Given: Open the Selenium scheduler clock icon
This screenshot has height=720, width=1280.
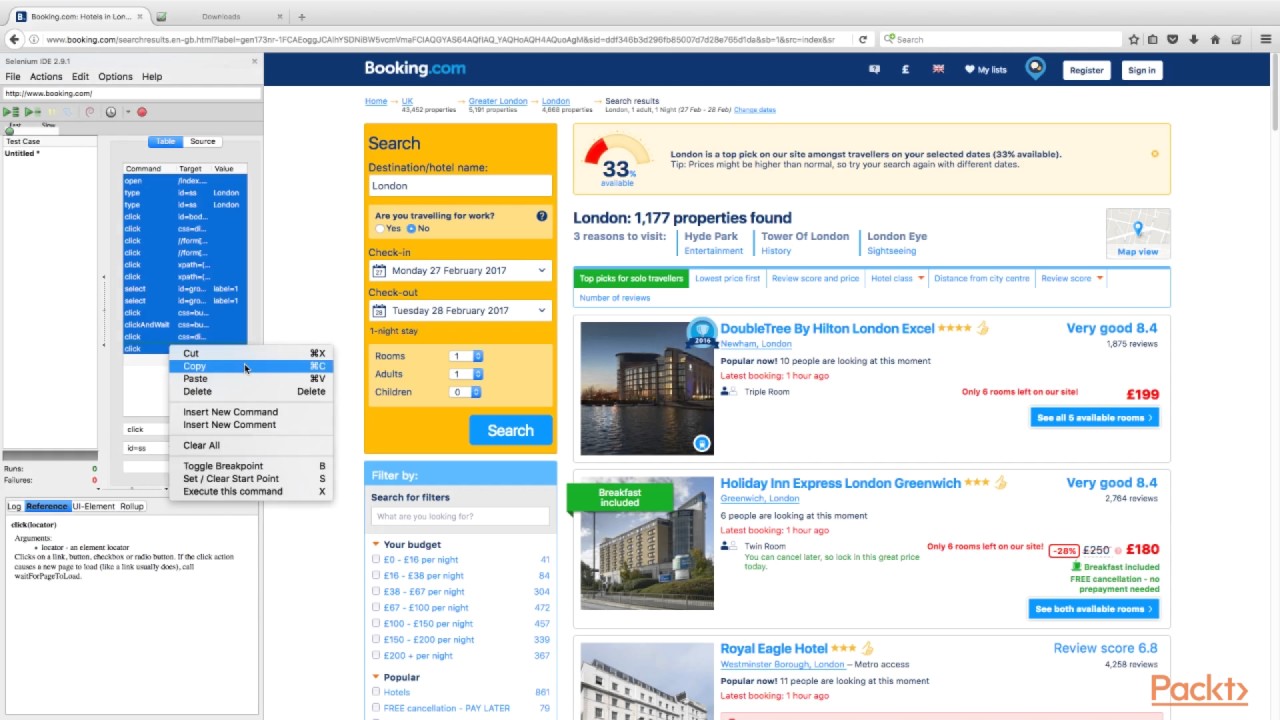Looking at the screenshot, I should pos(111,112).
